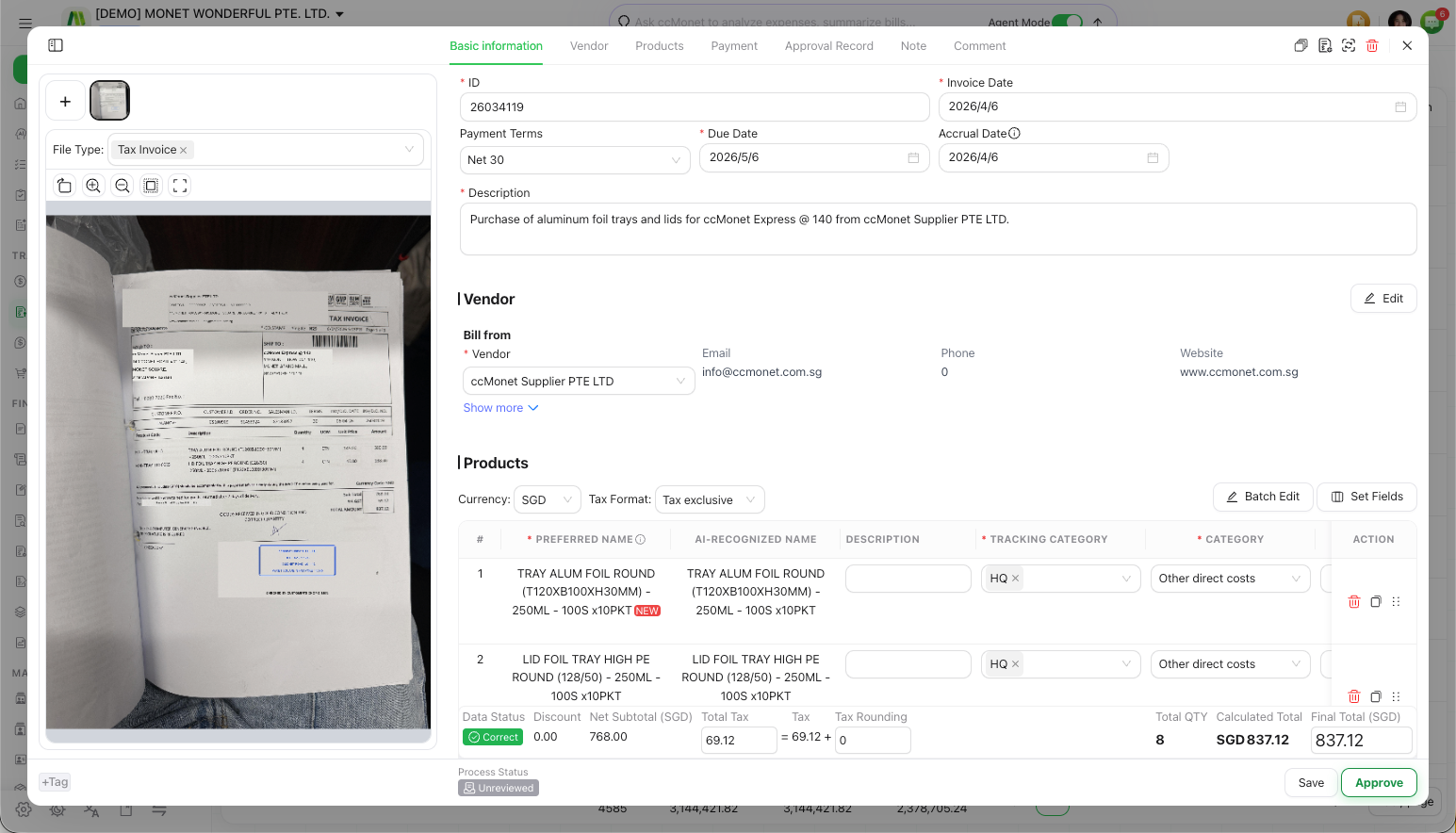
Task: Click the Save button
Action: tap(1311, 783)
